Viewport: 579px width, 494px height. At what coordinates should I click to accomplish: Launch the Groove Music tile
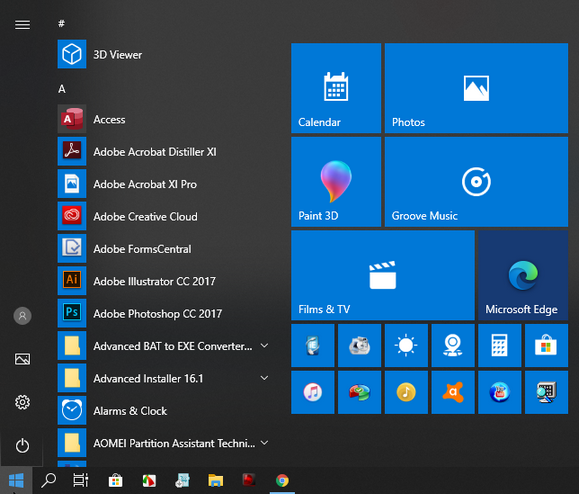[476, 182]
